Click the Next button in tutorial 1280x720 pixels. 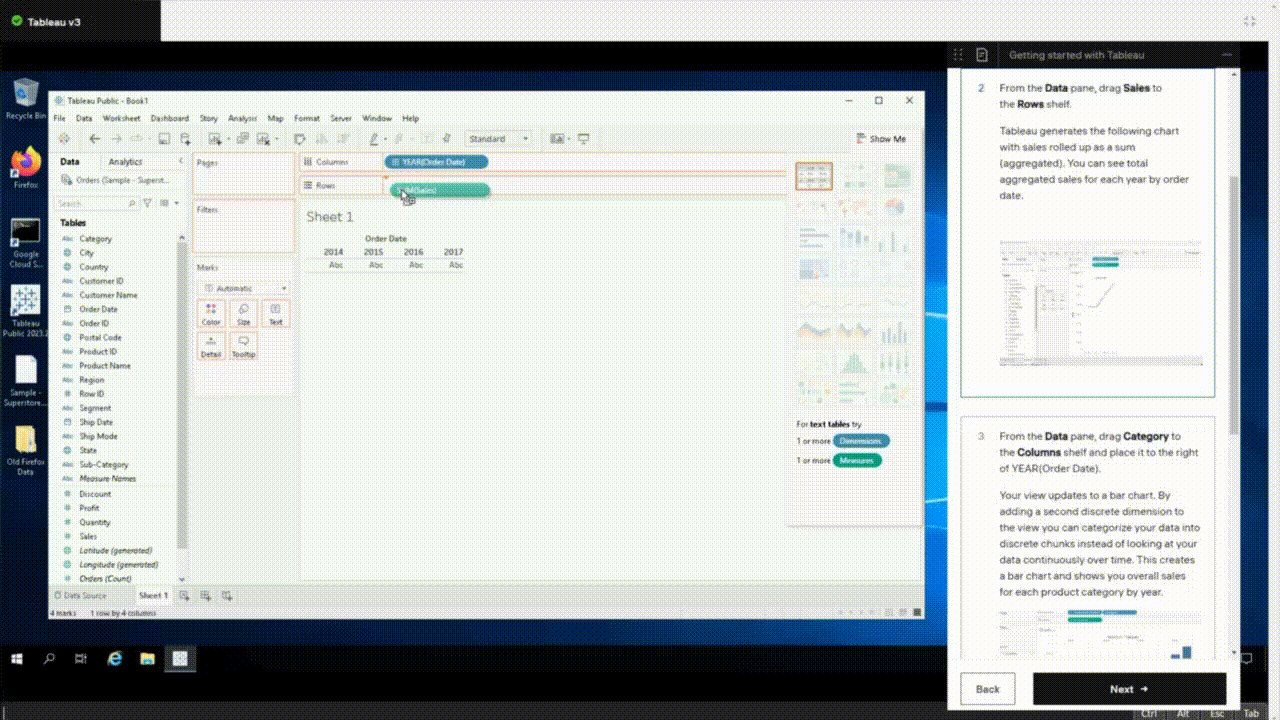(x=1129, y=689)
